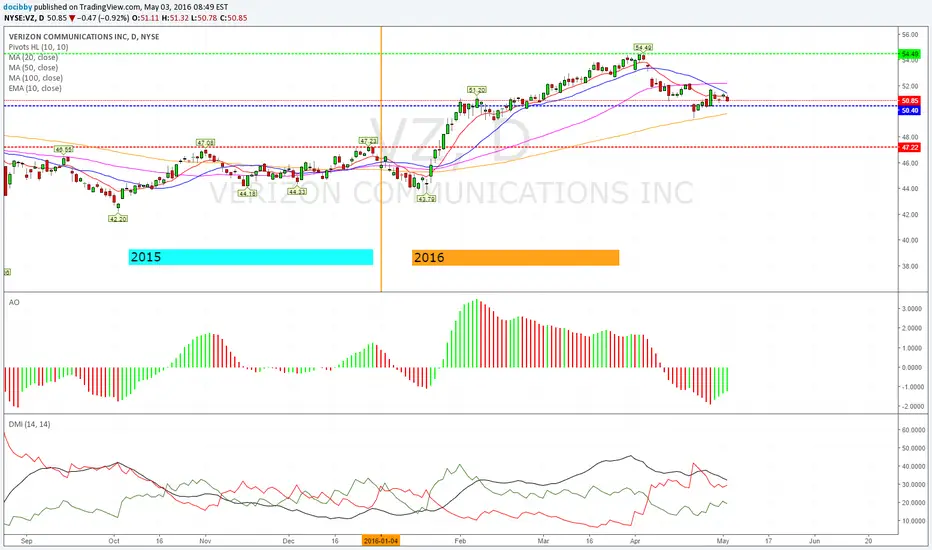Click the May label on time axis

click(723, 541)
